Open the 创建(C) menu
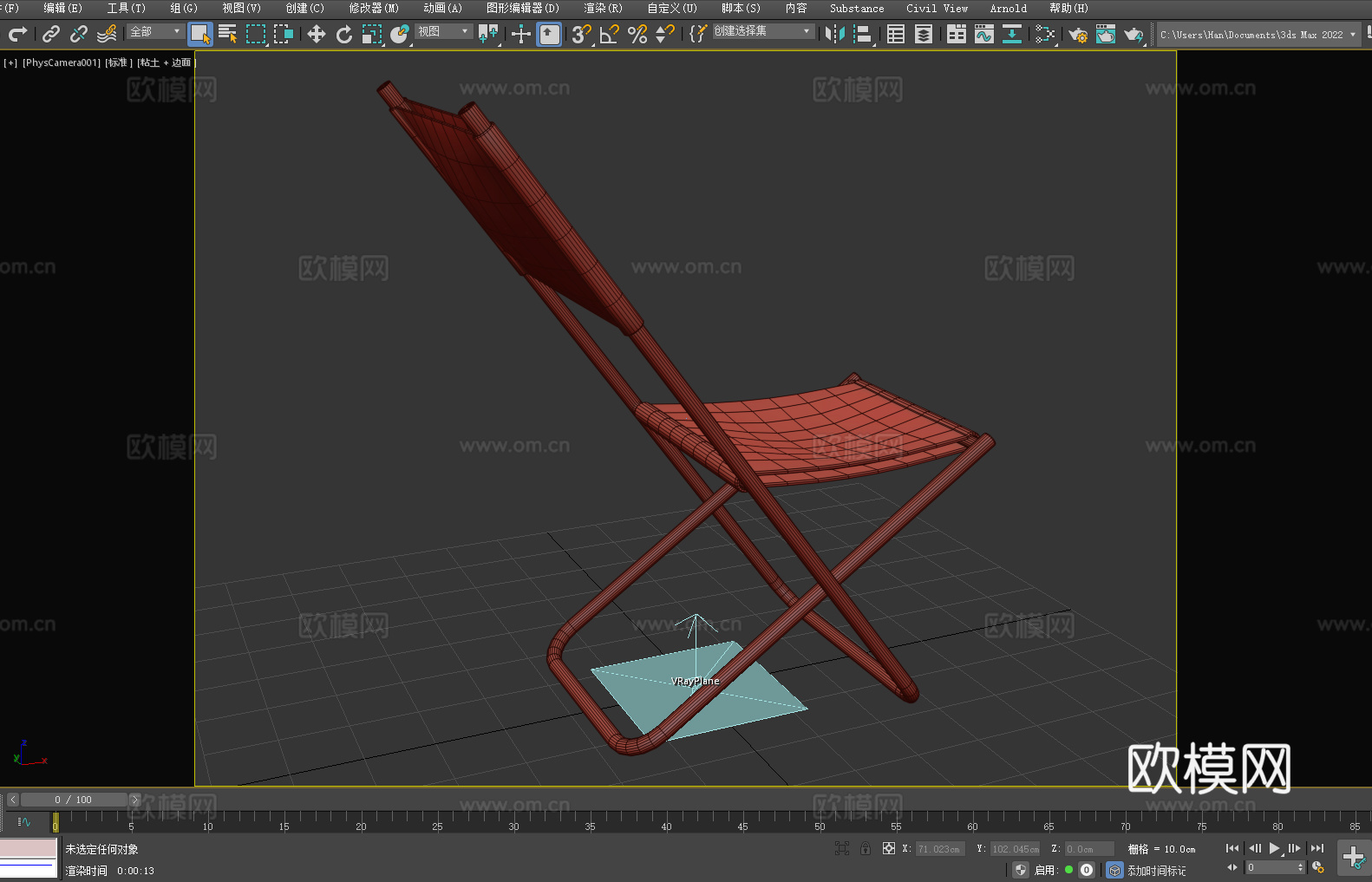 coord(304,8)
